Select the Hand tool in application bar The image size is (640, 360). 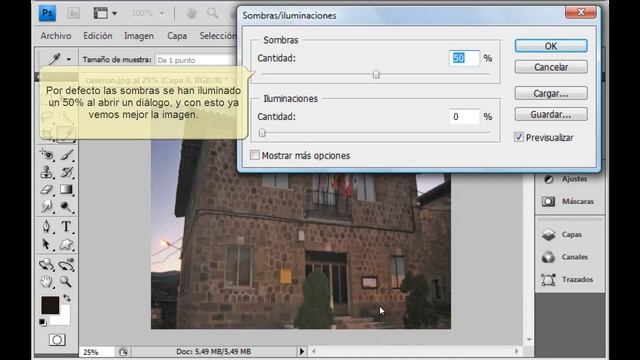tap(191, 13)
